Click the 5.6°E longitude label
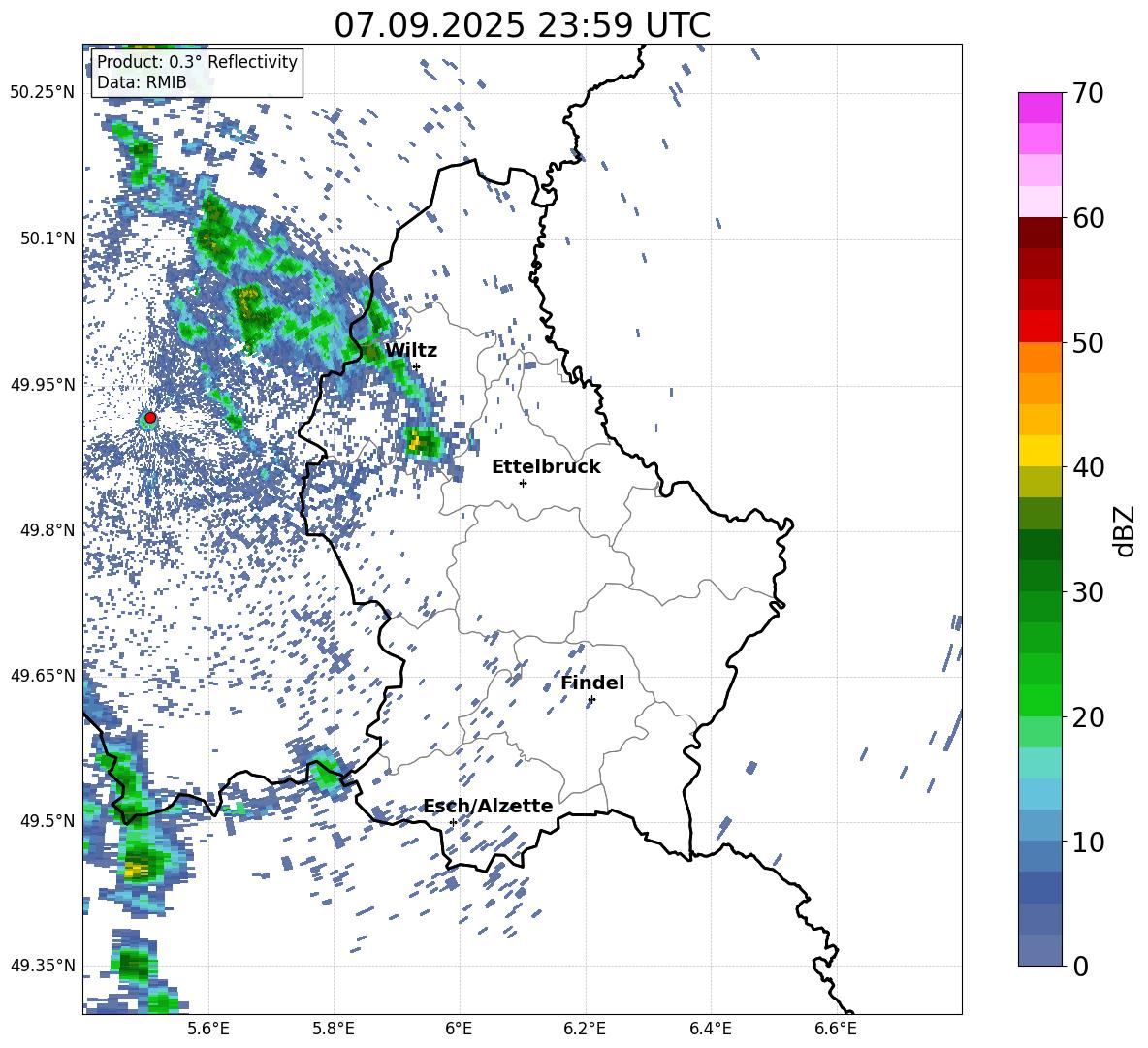This screenshot has width=1148, height=1048. [208, 1029]
